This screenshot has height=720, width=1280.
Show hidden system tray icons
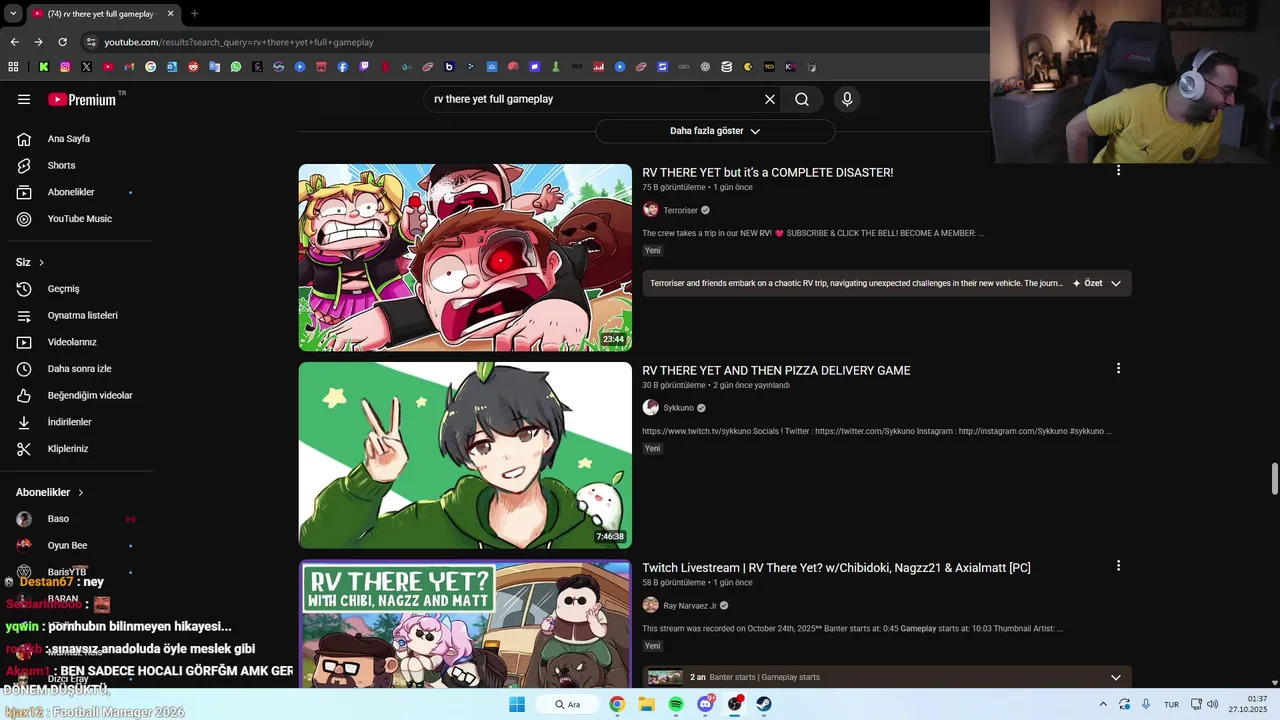(1103, 704)
